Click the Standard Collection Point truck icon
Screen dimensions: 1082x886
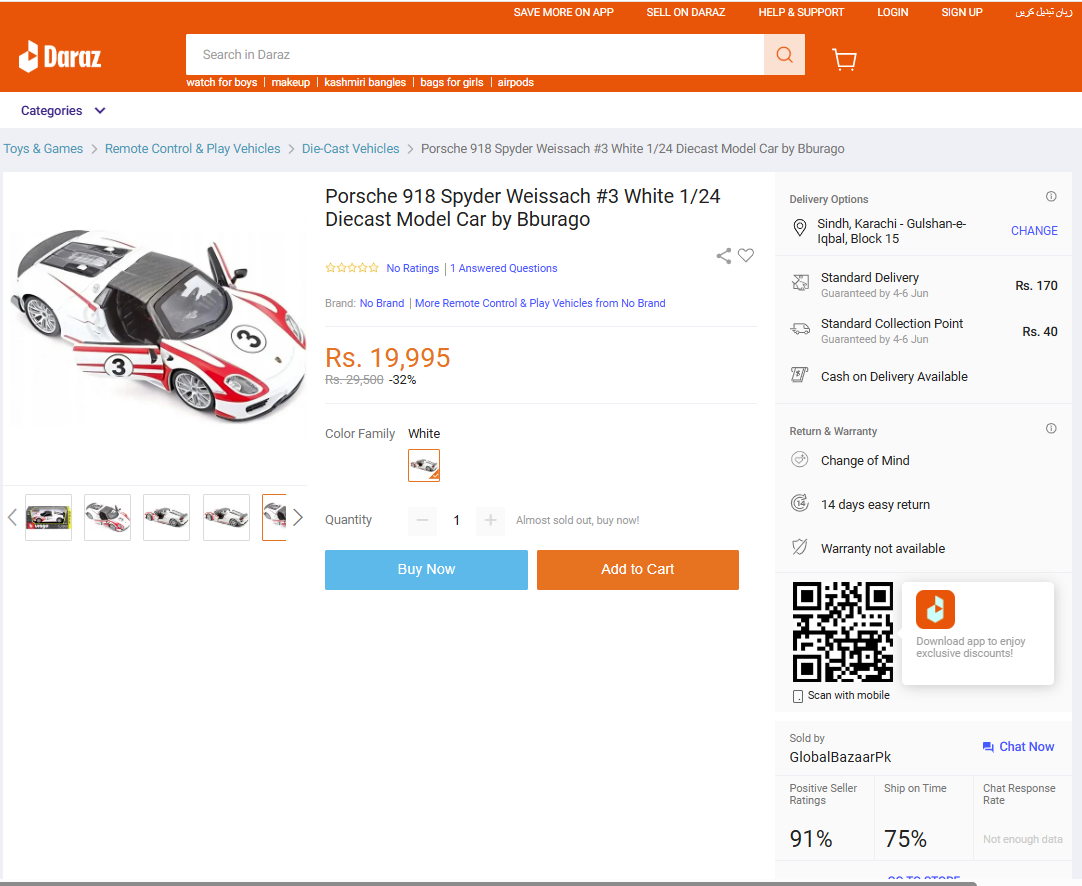800,329
